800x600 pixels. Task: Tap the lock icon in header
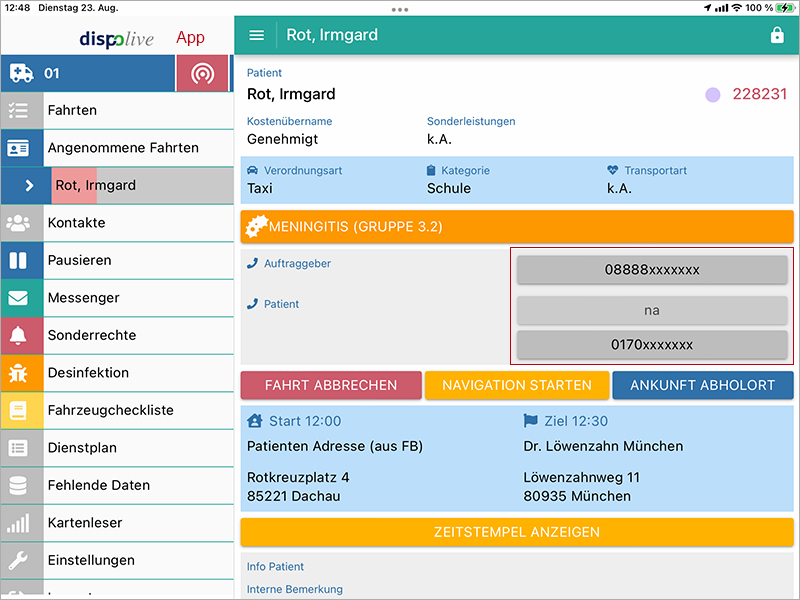(x=777, y=35)
